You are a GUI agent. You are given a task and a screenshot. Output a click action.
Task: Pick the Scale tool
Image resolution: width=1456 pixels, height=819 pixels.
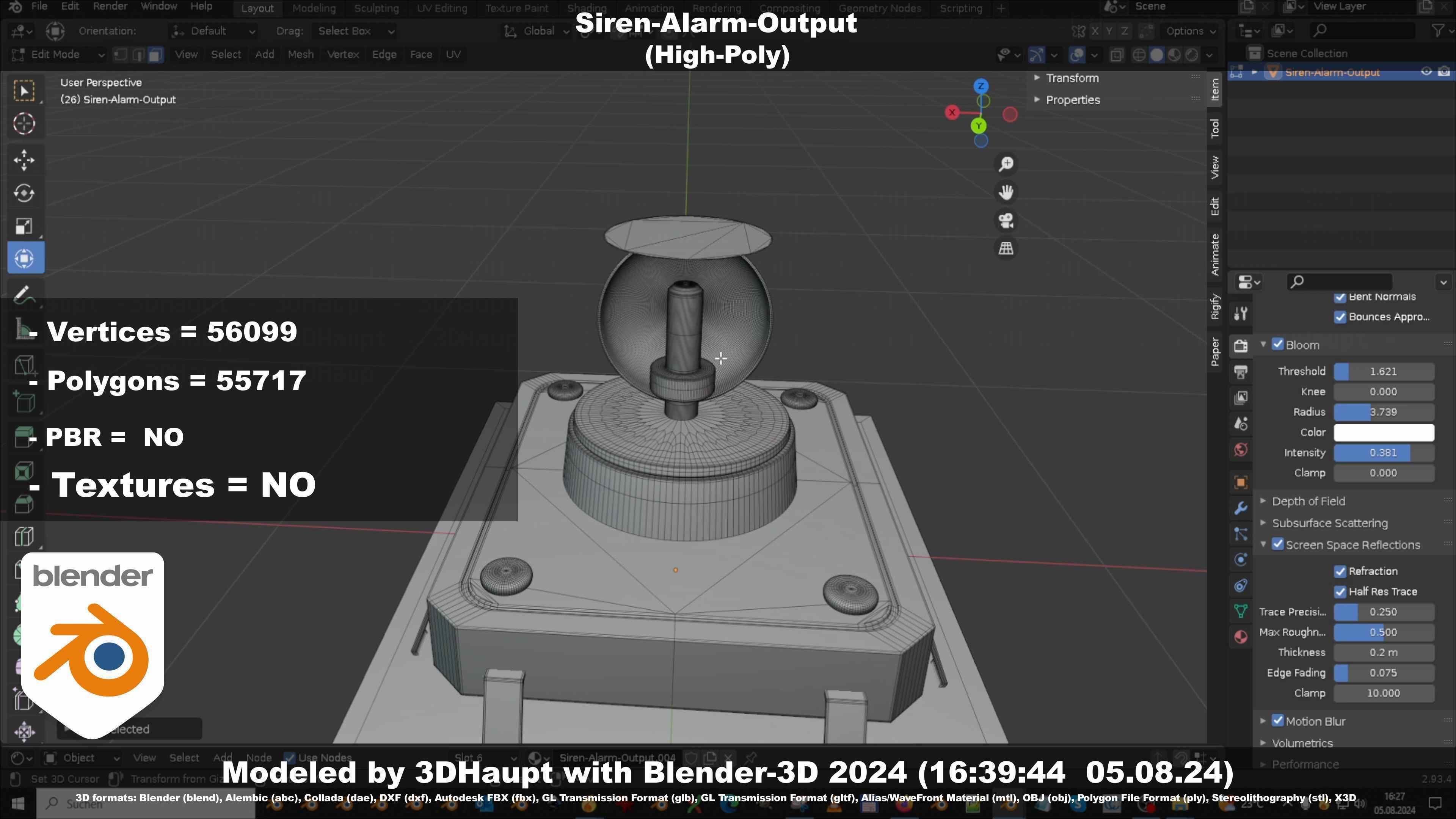(24, 226)
